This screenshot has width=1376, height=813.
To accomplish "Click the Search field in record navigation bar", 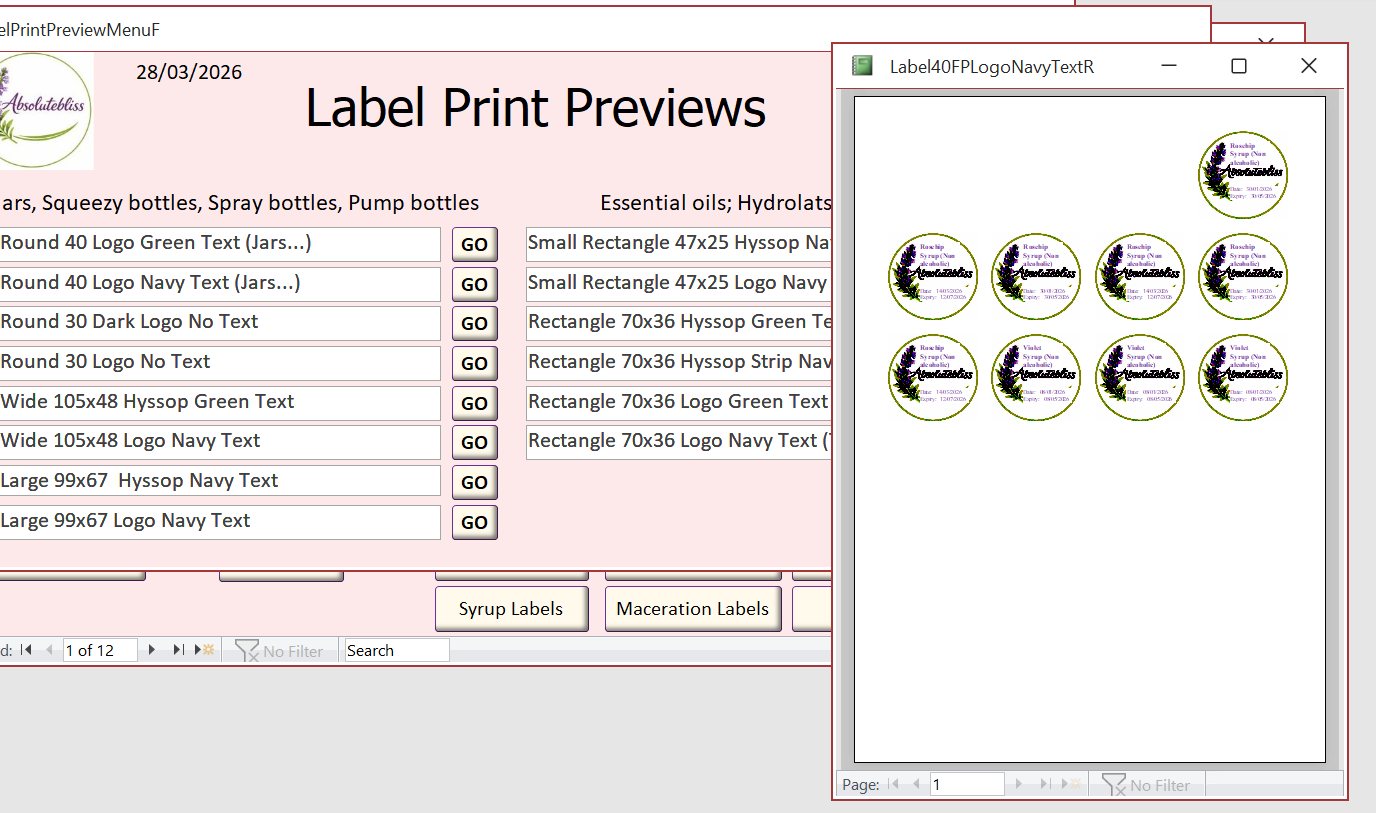I will coord(396,650).
